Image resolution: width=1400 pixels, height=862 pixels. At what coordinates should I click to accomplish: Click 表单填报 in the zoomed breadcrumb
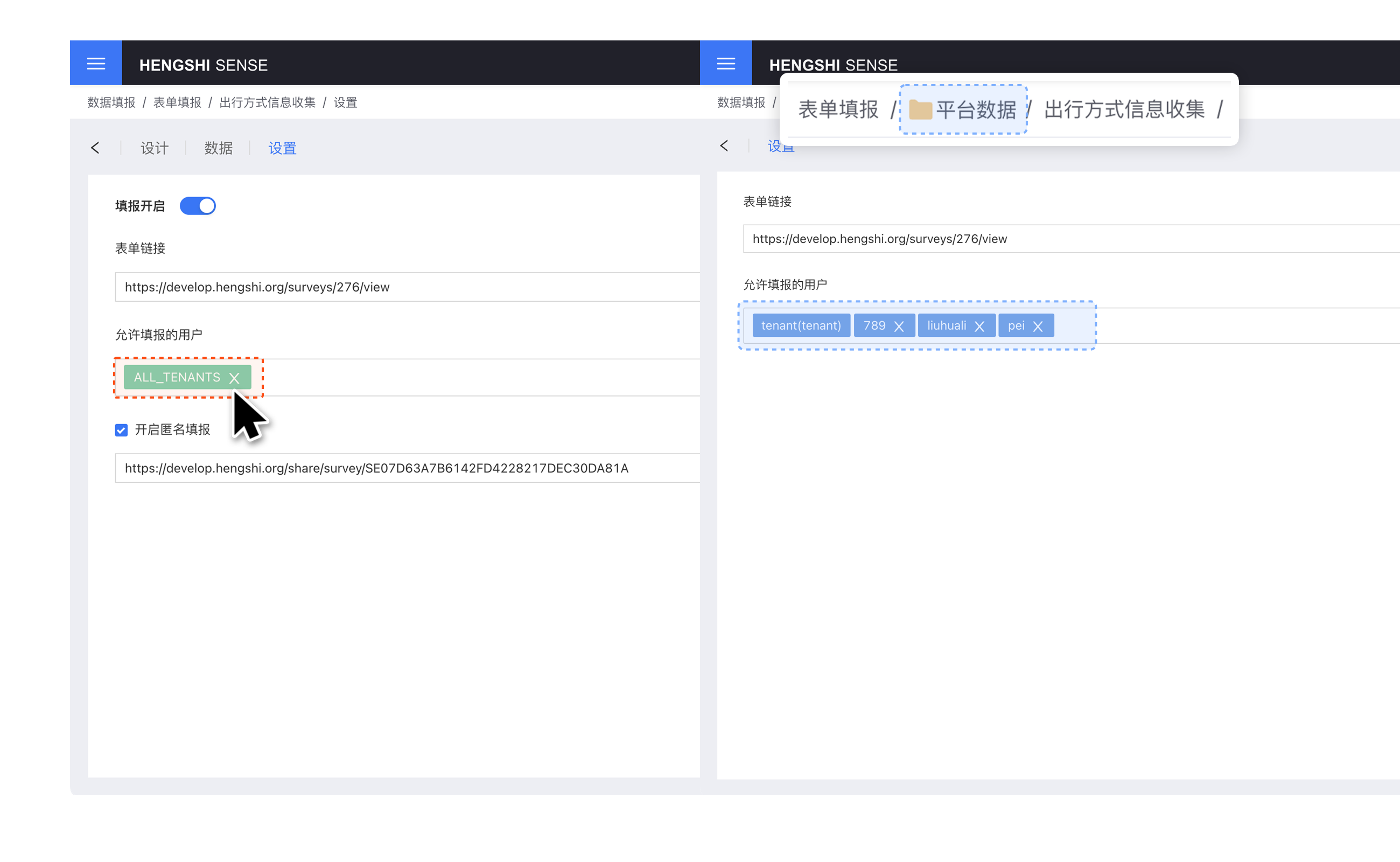point(838,109)
